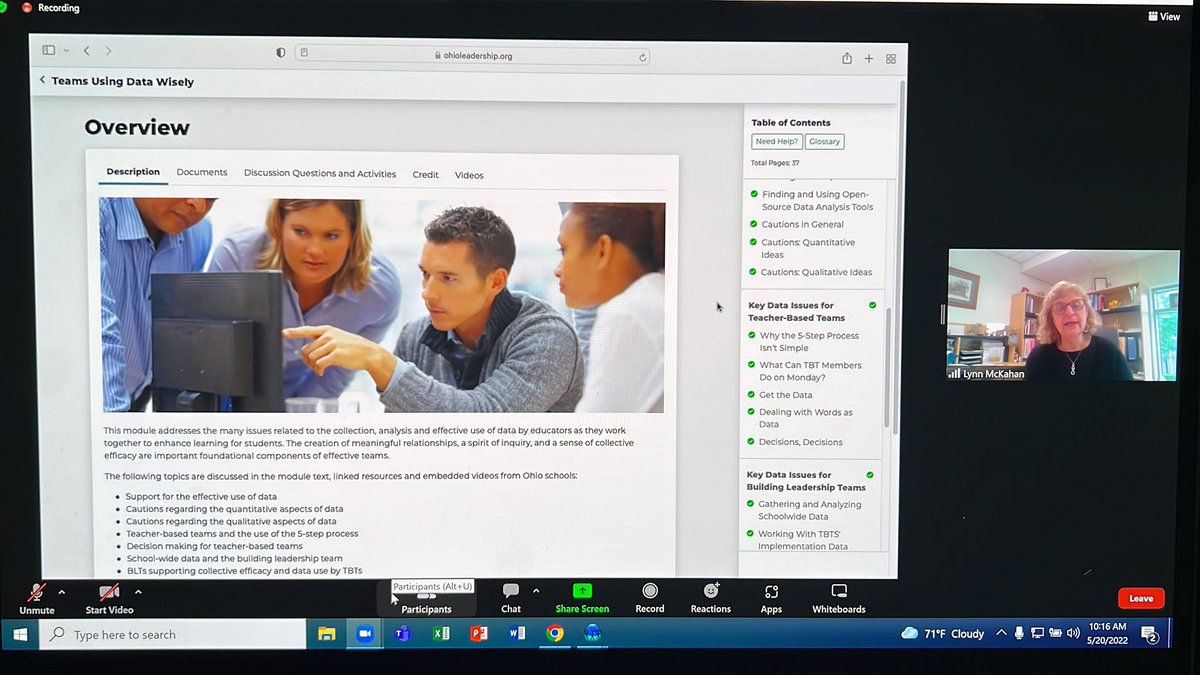This screenshot has width=1200, height=675.
Task: Open Cautions: Qualitative Ideas link
Action: pyautogui.click(x=816, y=272)
